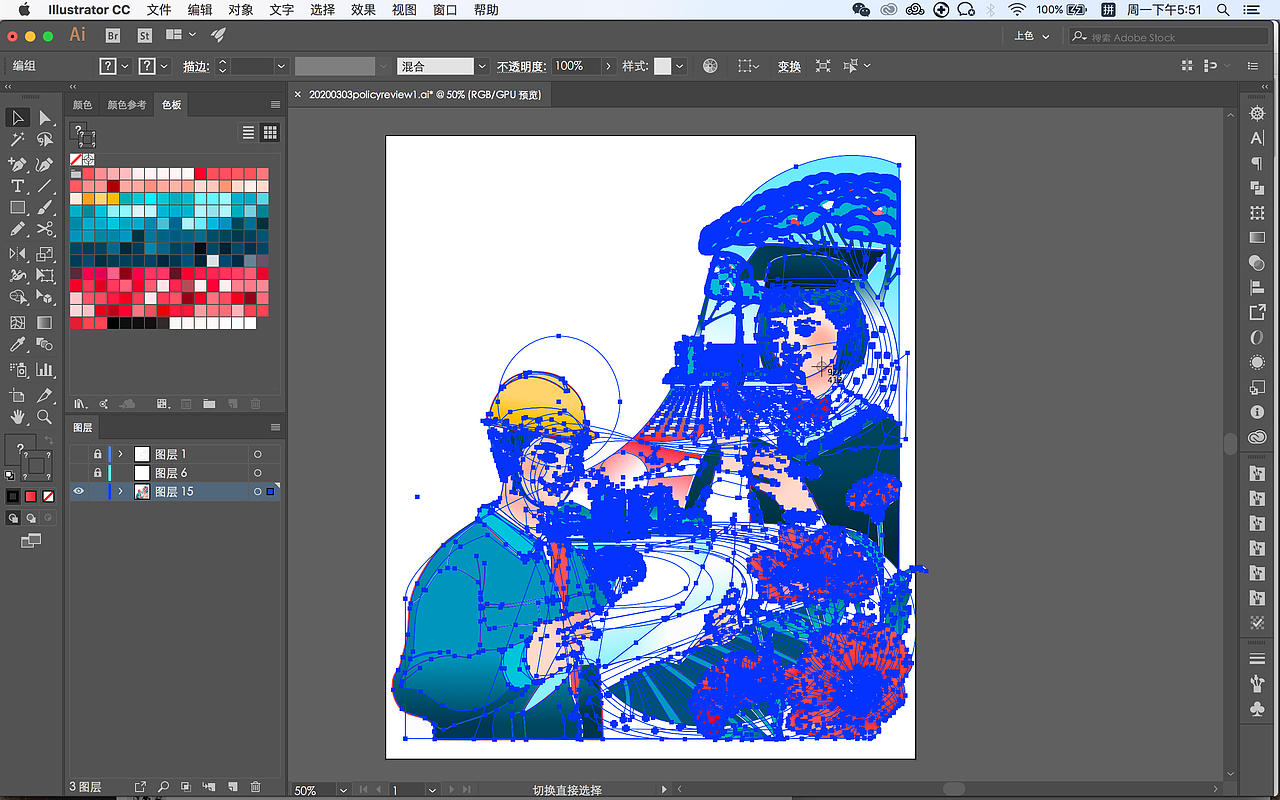Image resolution: width=1280 pixels, height=800 pixels.
Task: Select the Hand tool
Action: 18,417
